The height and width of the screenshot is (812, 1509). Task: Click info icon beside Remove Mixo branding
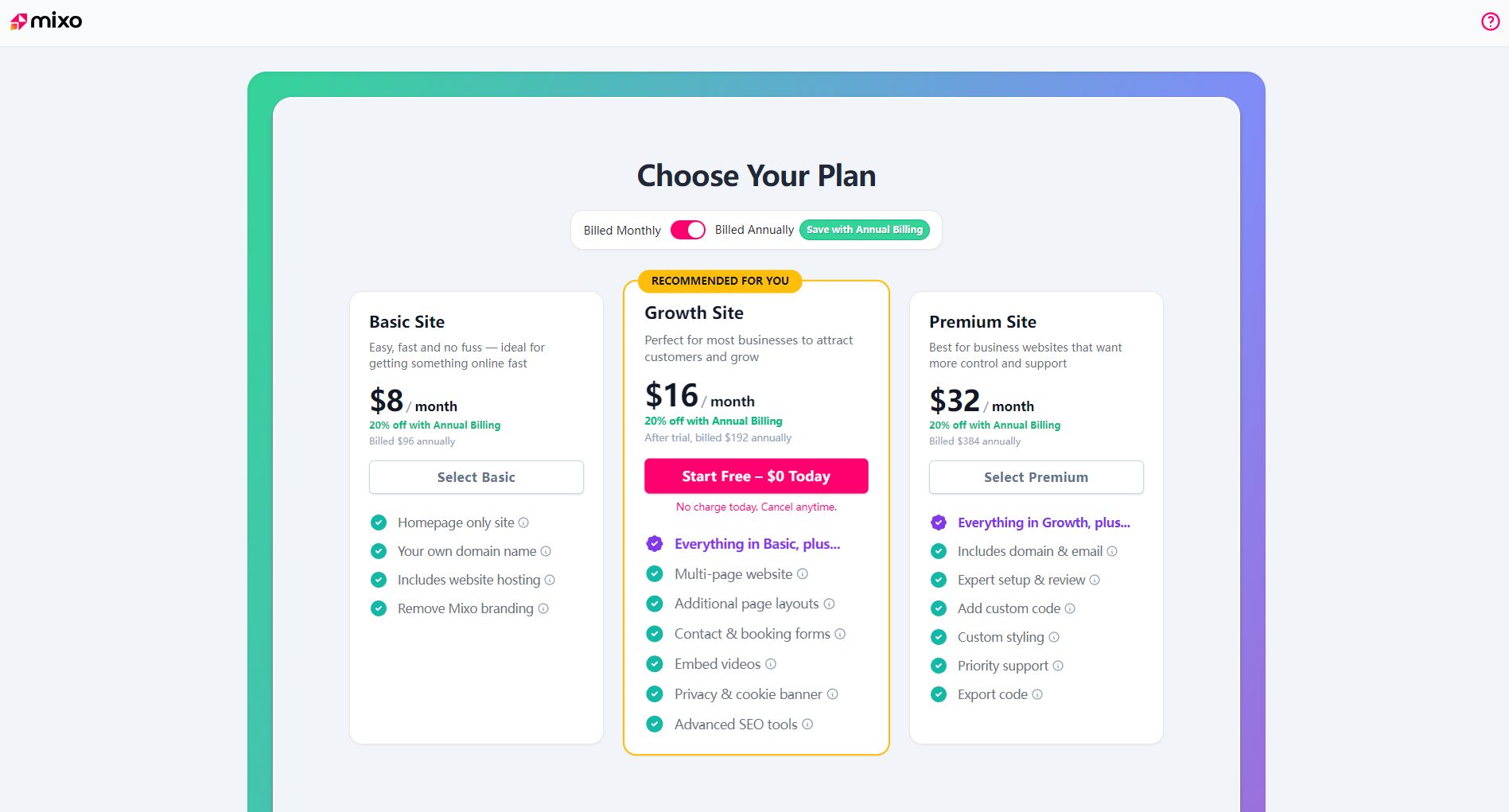coord(543,608)
